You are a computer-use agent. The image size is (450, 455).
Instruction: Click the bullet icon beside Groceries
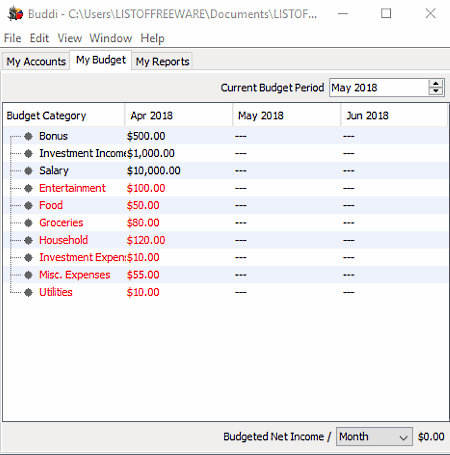click(29, 223)
